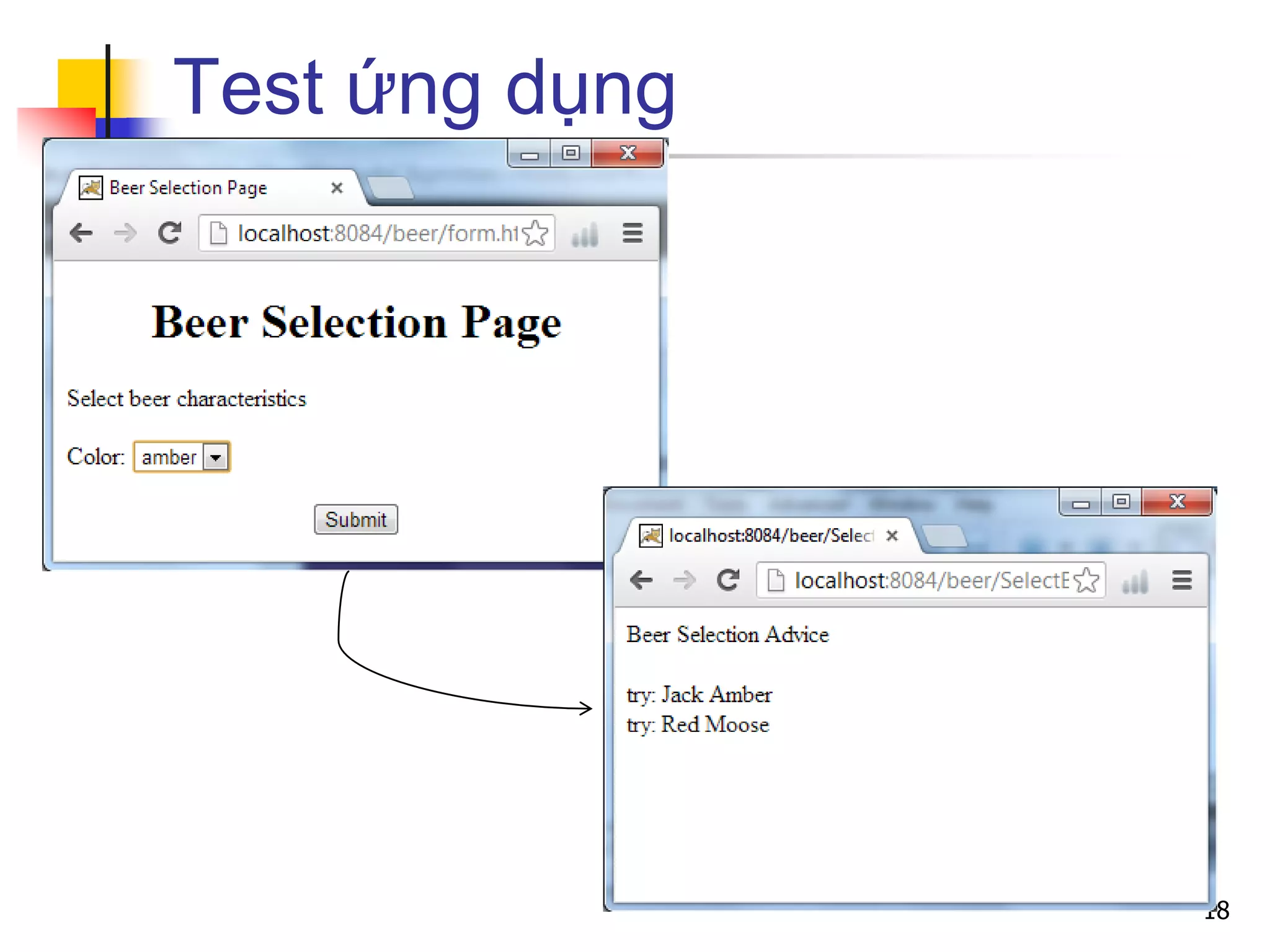This screenshot has height=952, width=1270.
Task: Go forward in the Beer Selection Page window
Action: (125, 234)
